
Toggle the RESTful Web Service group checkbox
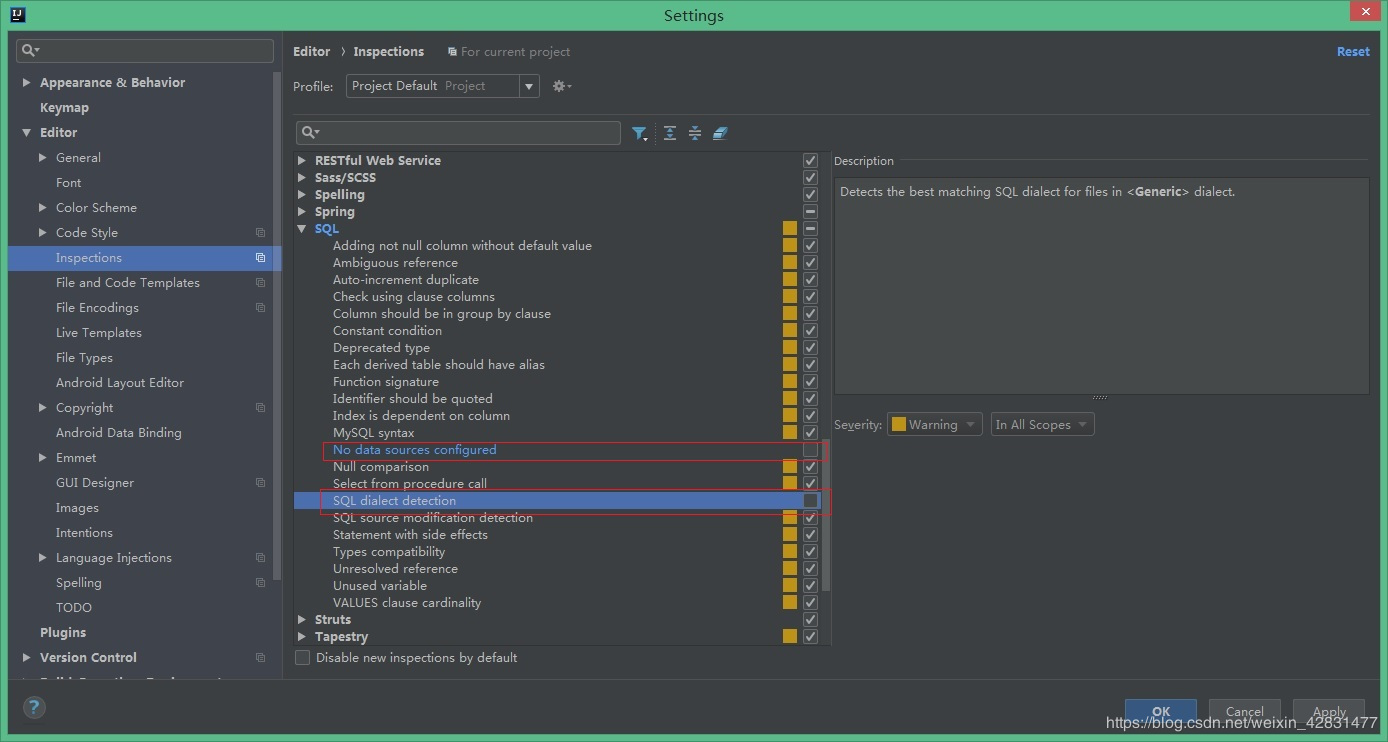coord(810,161)
